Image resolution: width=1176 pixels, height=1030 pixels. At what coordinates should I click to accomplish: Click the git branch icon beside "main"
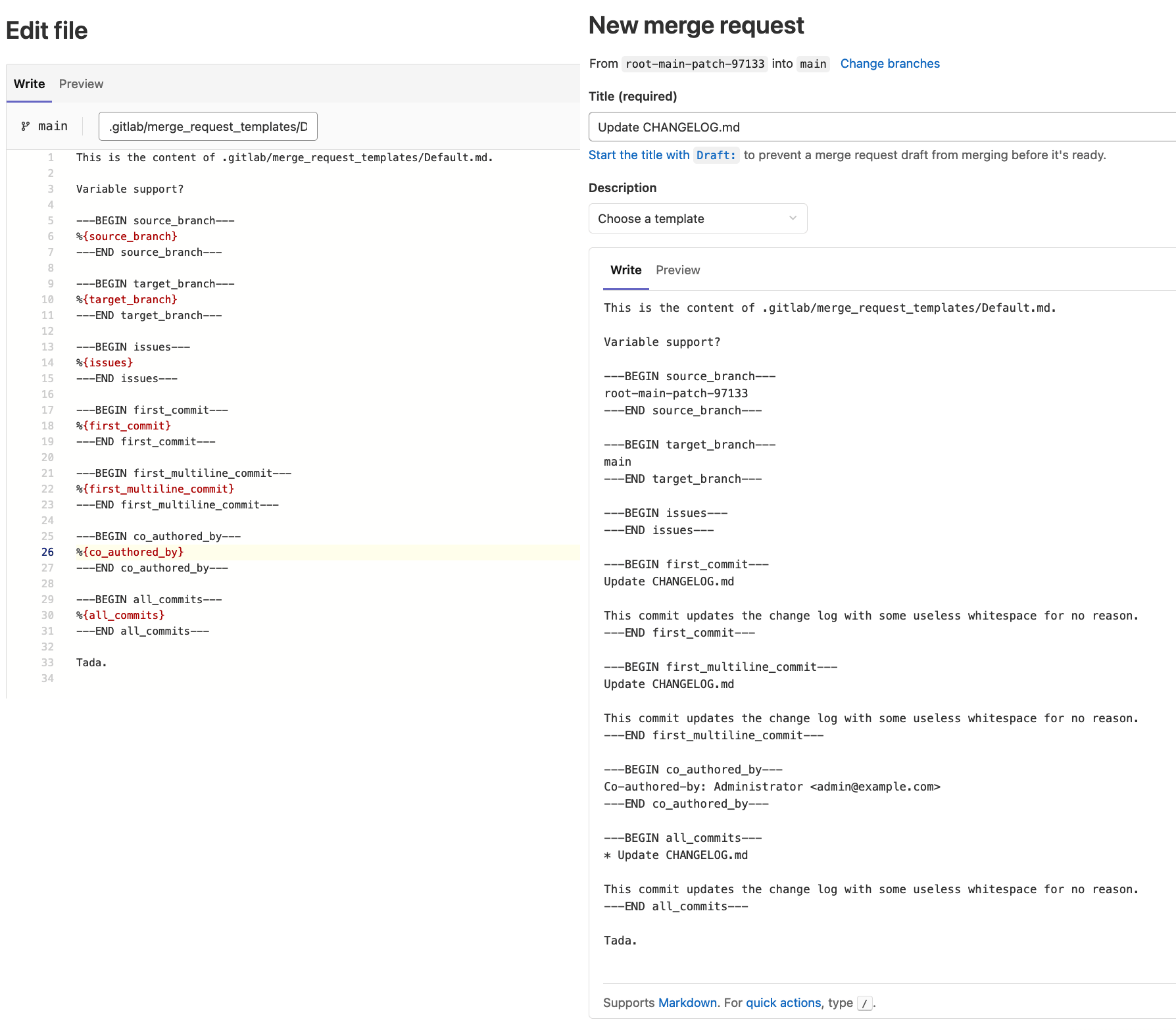[x=26, y=126]
